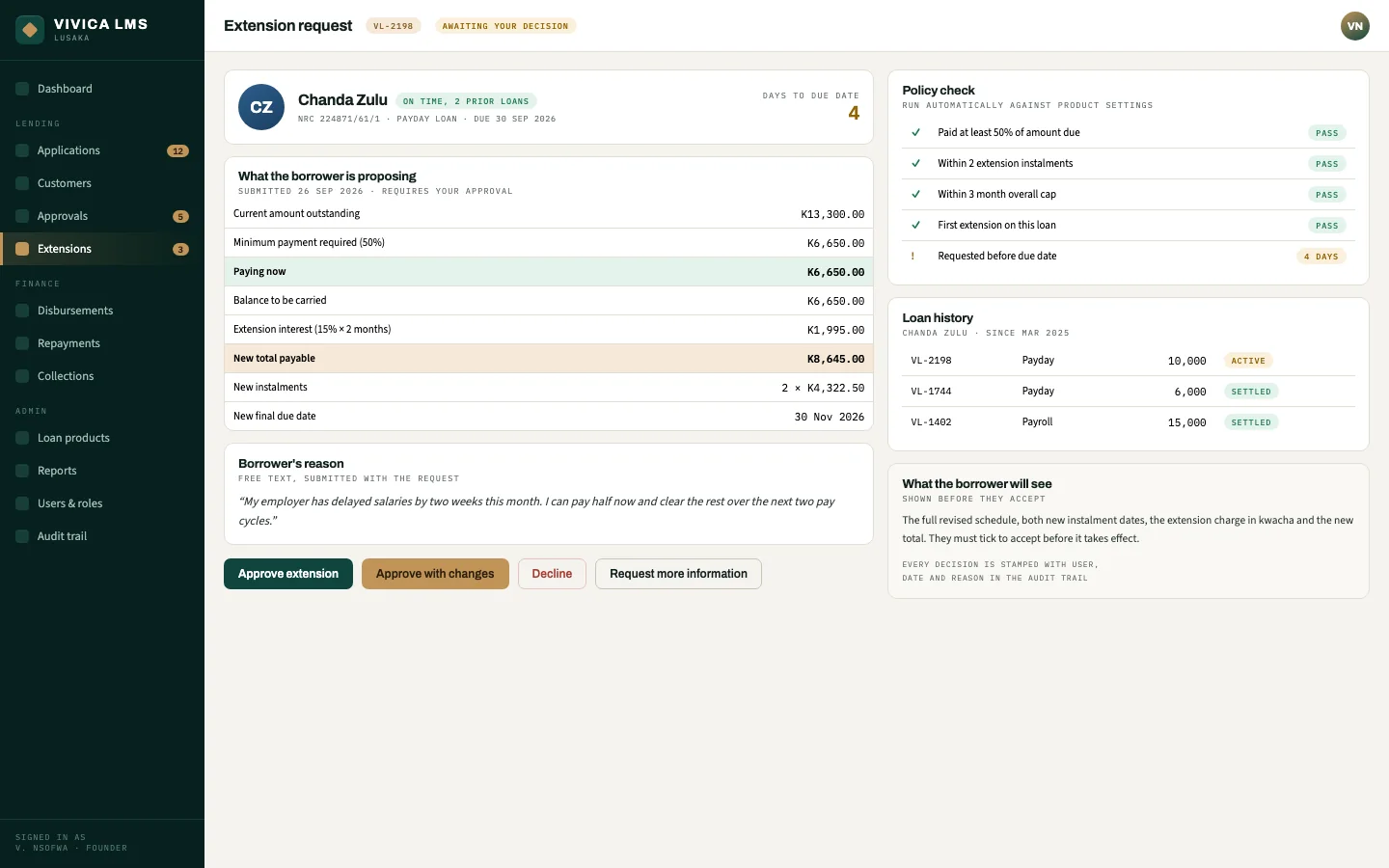Click SETTLED badge on VL-1744 row

click(x=1251, y=392)
